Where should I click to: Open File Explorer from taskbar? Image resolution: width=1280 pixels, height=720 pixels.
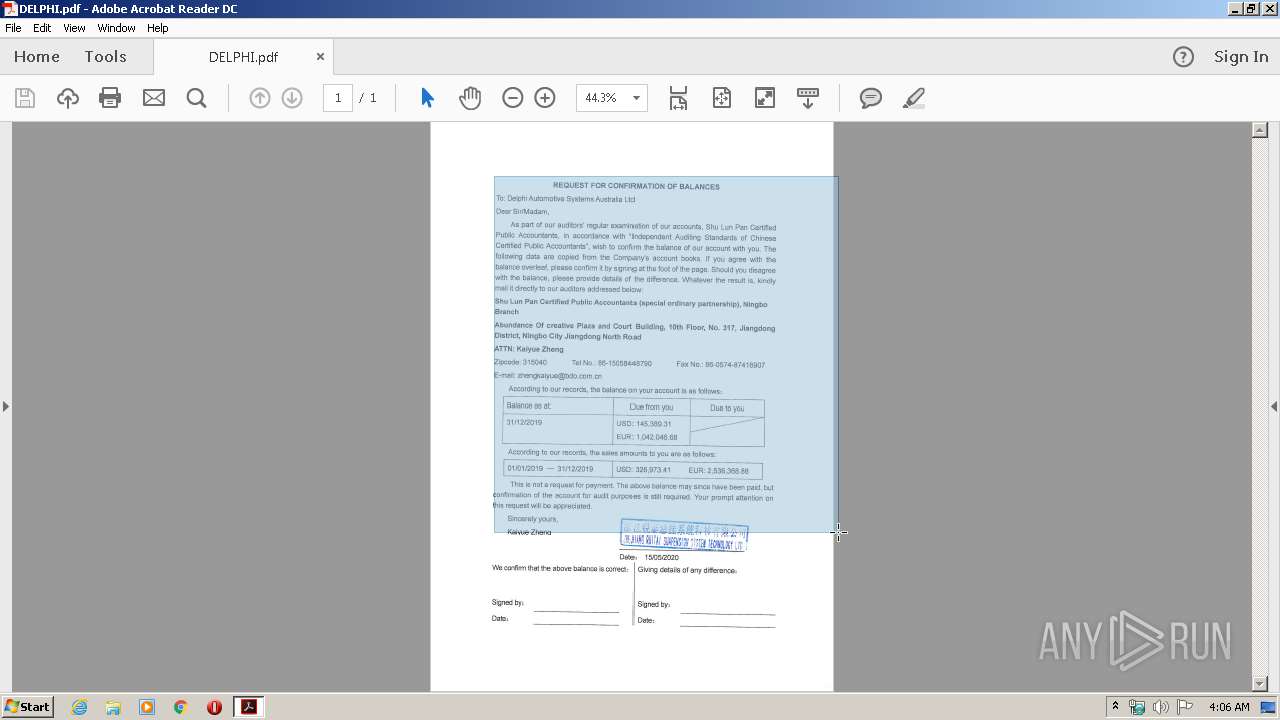[x=113, y=707]
